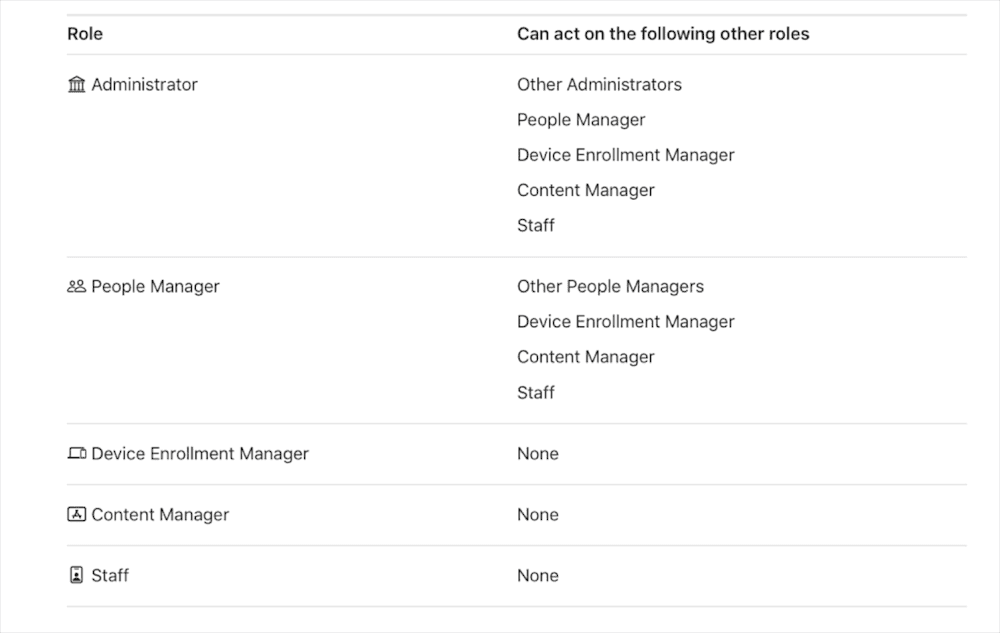This screenshot has height=633, width=1000.
Task: Select Device Enrollment Manager name in Role column
Action: pyautogui.click(x=200, y=454)
